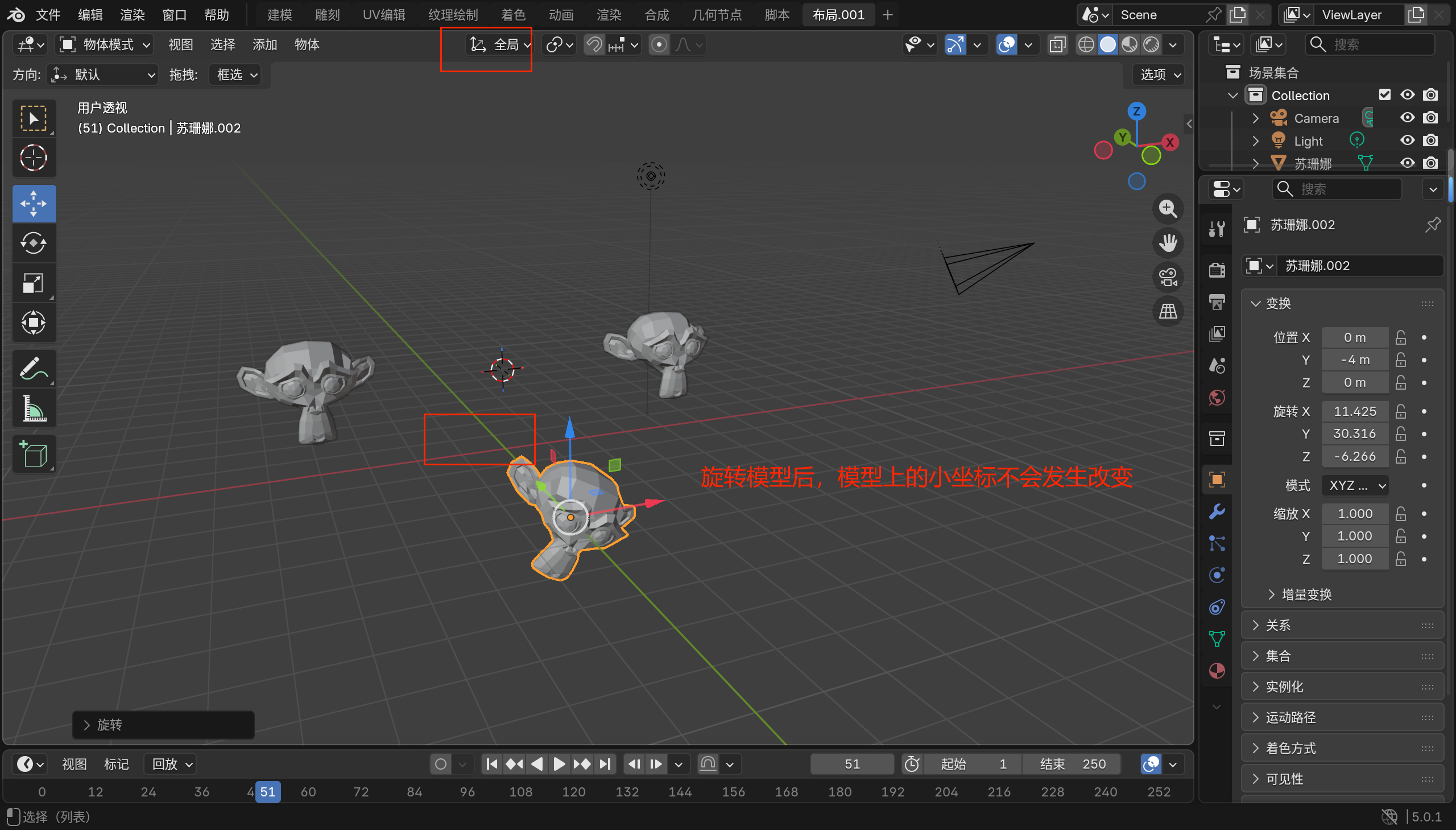Screen dimensions: 1456x830
Task: Play the animation forward
Action: pyautogui.click(x=559, y=764)
